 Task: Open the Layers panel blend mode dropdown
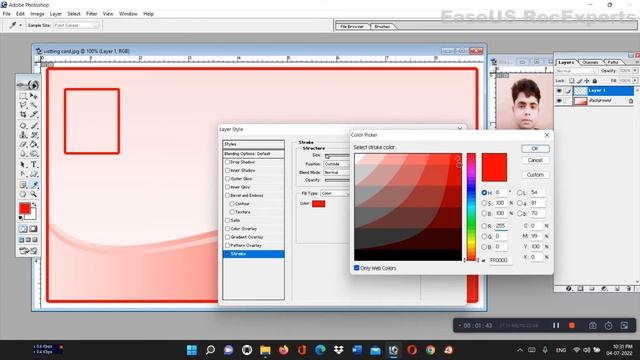click(576, 71)
